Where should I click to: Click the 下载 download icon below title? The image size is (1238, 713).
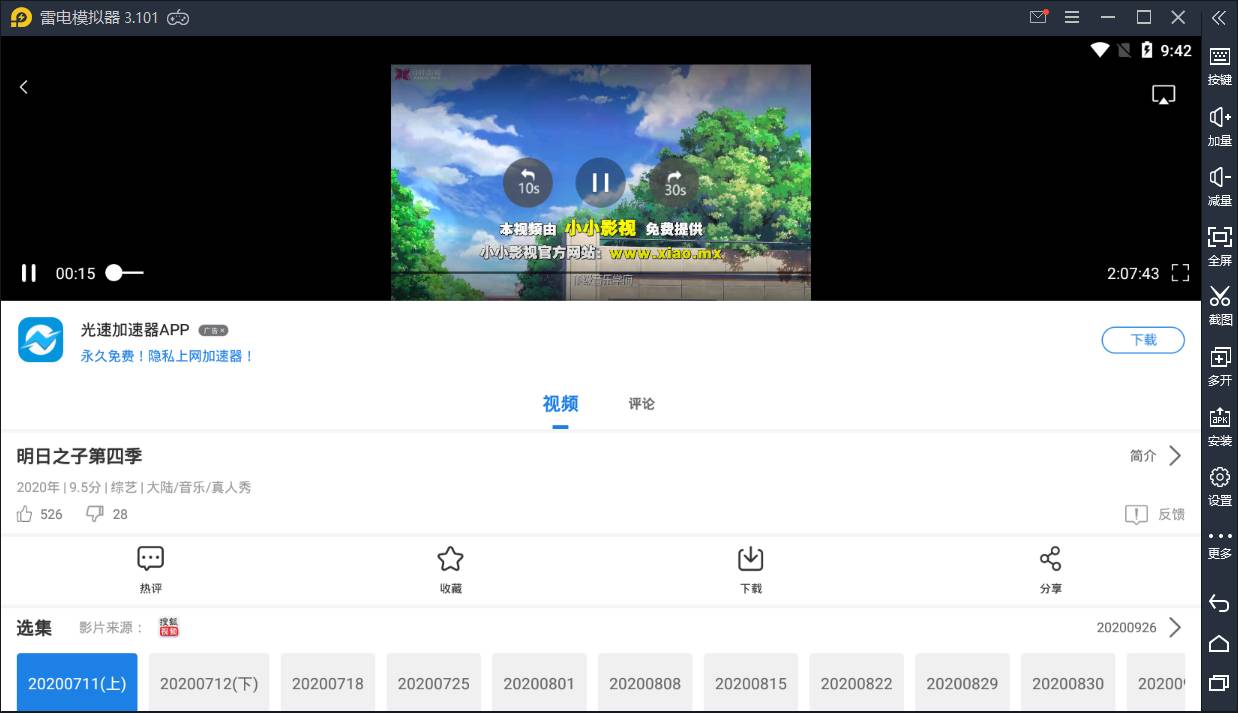coord(750,560)
